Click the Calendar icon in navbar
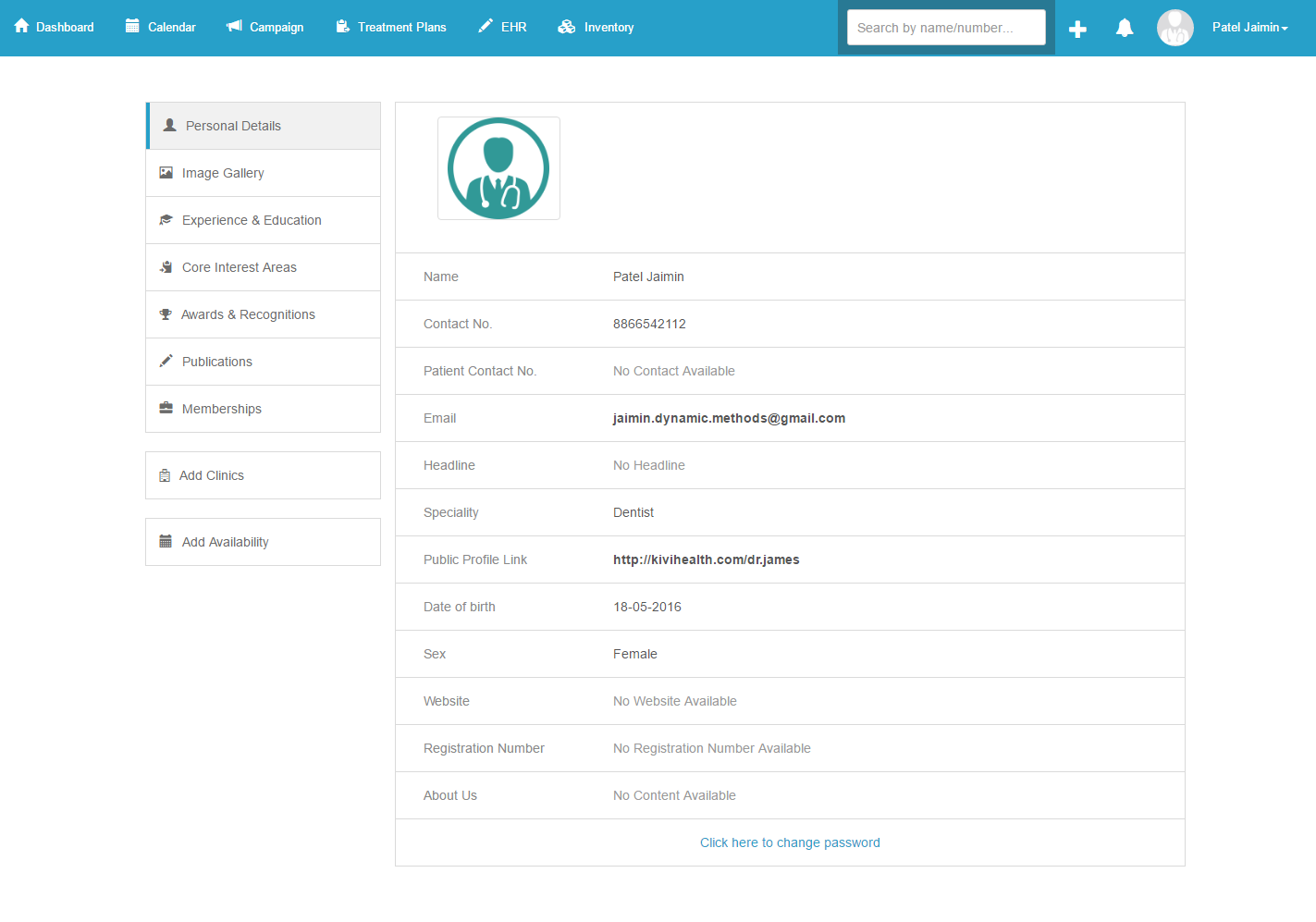The width and height of the screenshot is (1316, 922). [132, 26]
